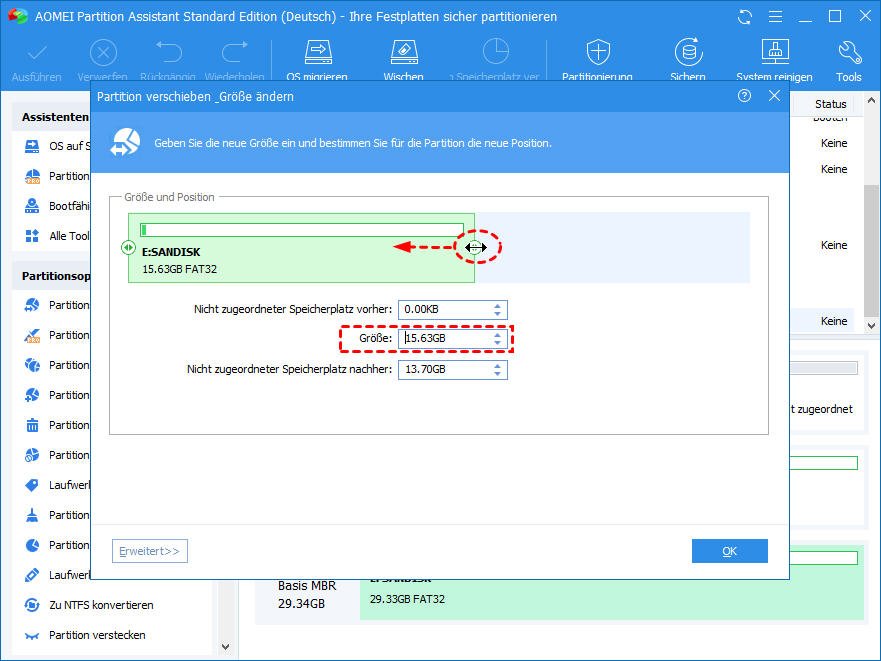Viewport: 881px width, 661px height.
Task: Expand advanced options with Erweitert>> button
Action: (149, 551)
